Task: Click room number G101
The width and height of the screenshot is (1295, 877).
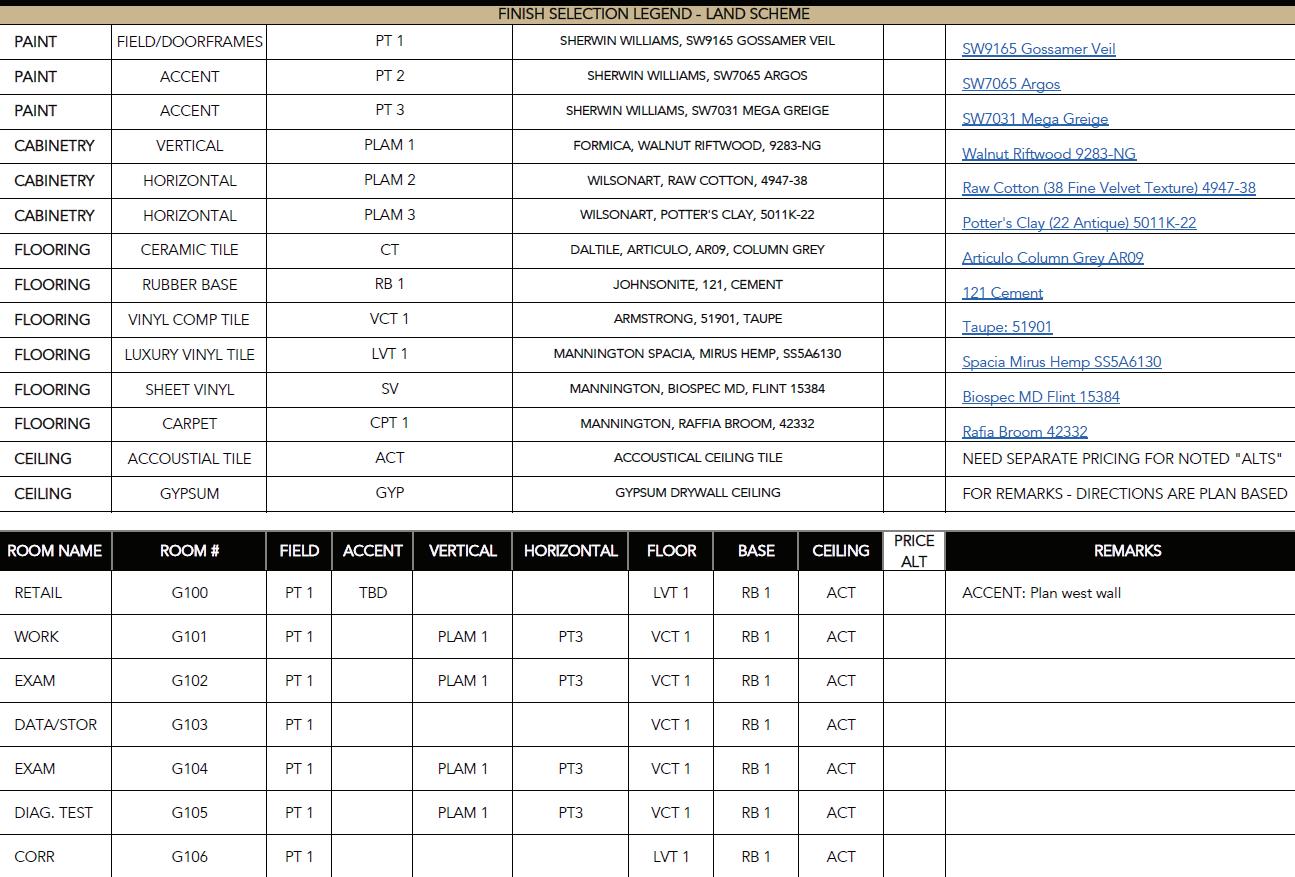Action: point(189,637)
